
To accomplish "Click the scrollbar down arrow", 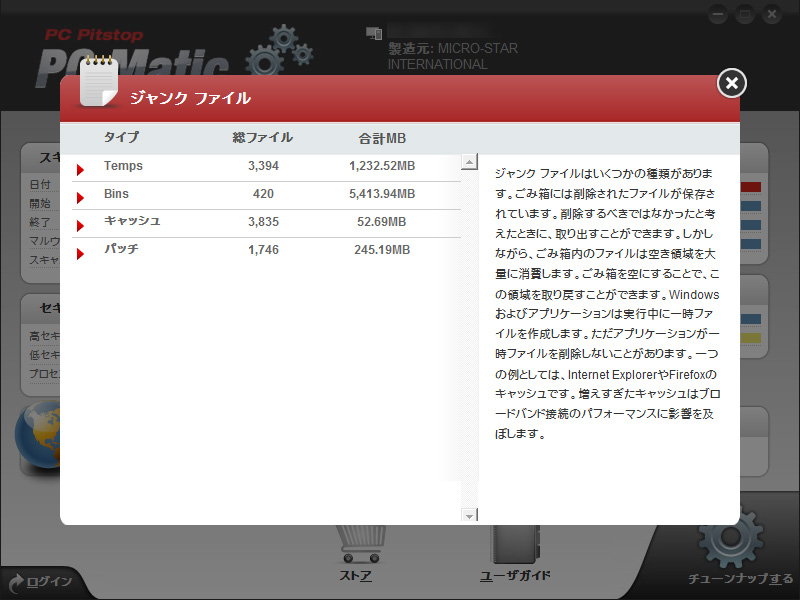I will coord(468,514).
